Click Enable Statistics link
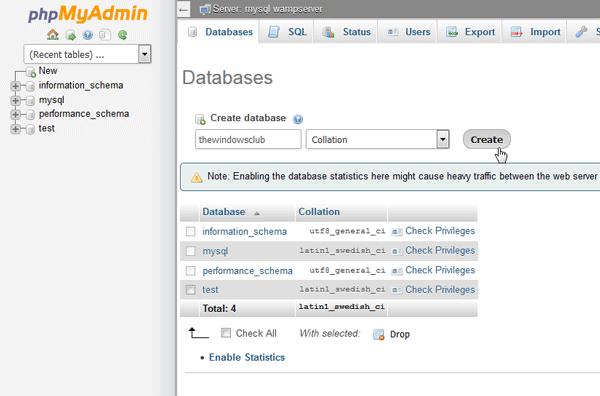 (x=247, y=357)
